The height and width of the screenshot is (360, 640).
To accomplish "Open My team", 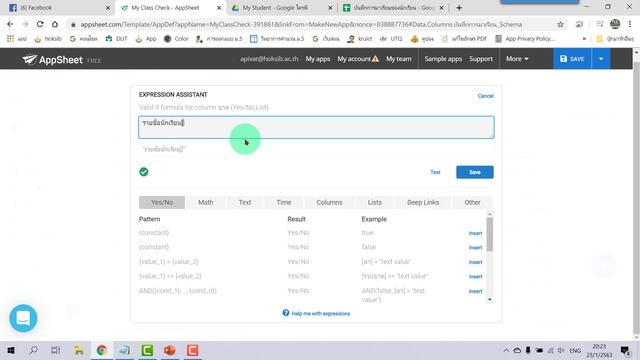I will (x=398, y=59).
